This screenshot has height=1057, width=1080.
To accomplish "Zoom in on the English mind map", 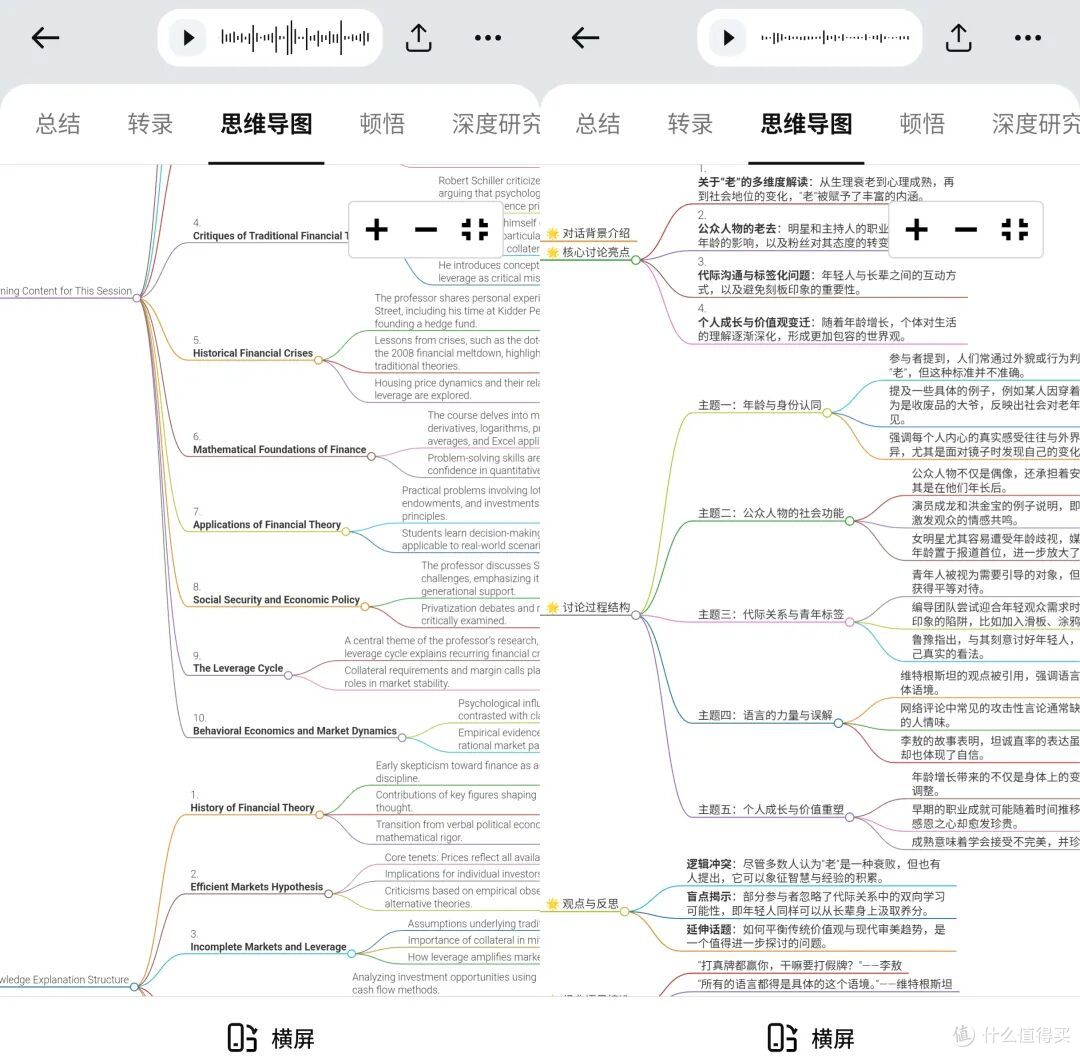I will 376,230.
